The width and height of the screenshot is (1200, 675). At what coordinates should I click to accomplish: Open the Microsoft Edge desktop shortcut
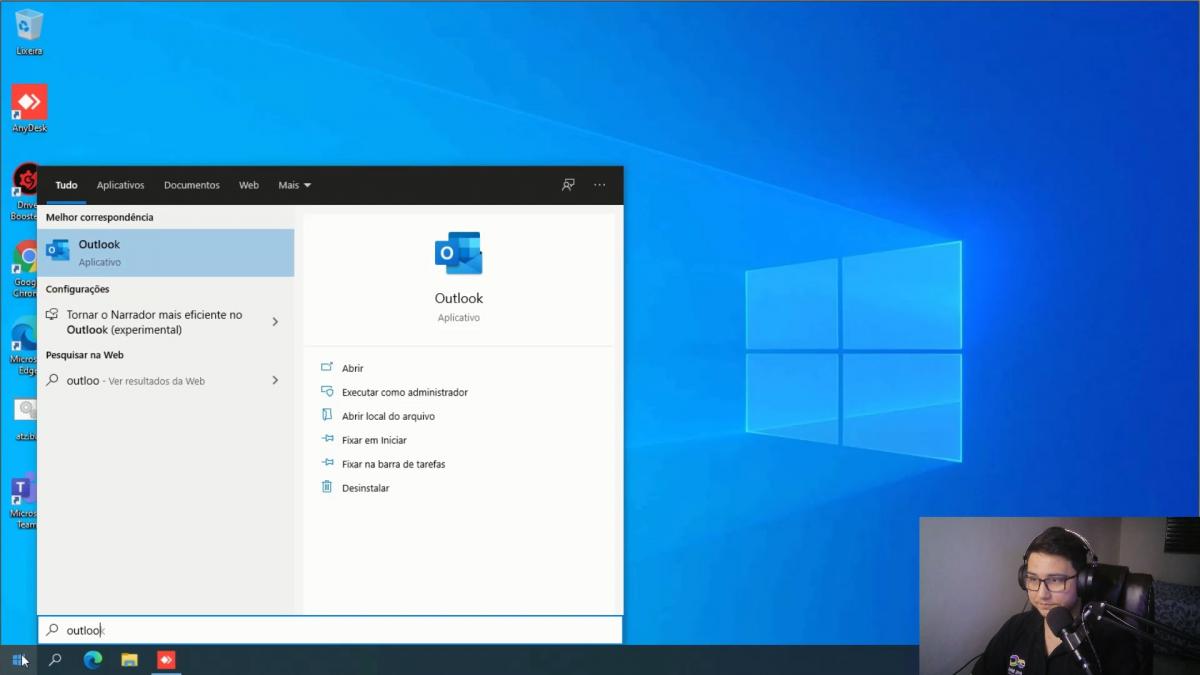tap(25, 345)
